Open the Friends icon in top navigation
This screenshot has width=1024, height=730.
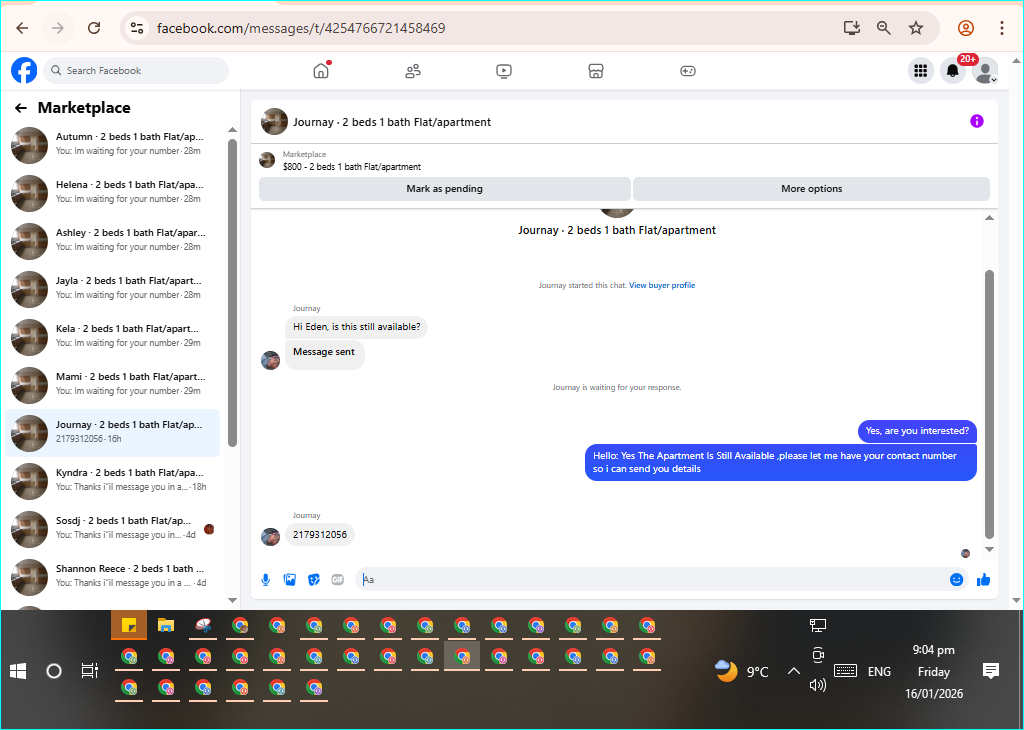tap(413, 71)
